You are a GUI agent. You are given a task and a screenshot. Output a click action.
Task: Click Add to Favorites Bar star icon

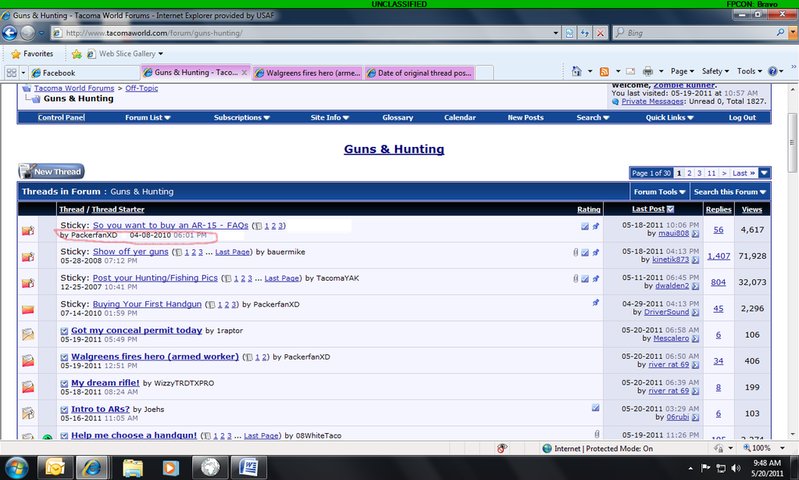tap(76, 54)
